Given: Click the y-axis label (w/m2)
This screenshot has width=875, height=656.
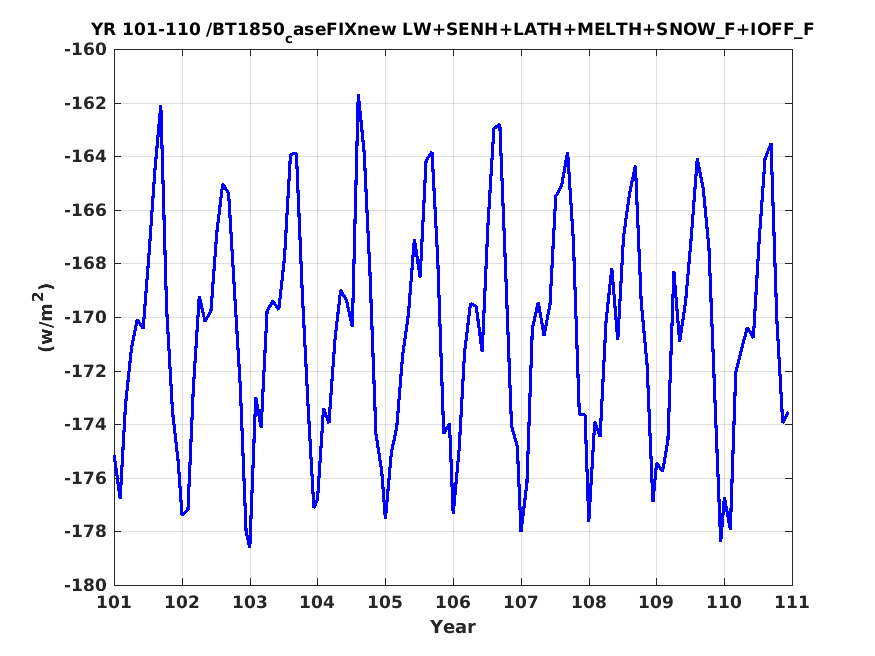Looking at the screenshot, I should (x=44, y=317).
